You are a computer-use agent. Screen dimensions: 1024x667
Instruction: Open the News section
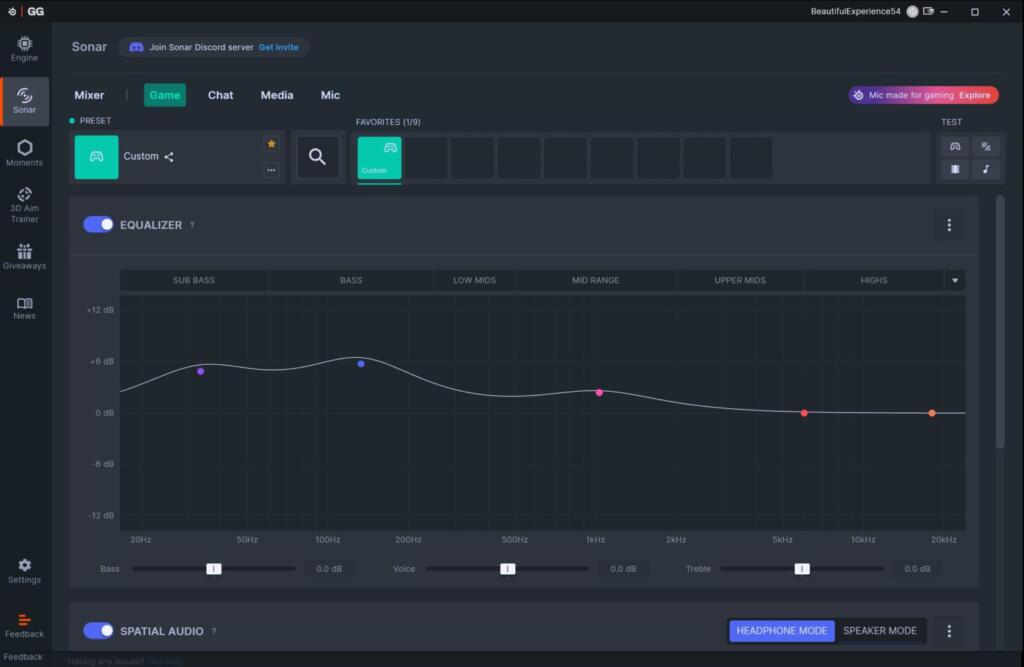click(24, 308)
